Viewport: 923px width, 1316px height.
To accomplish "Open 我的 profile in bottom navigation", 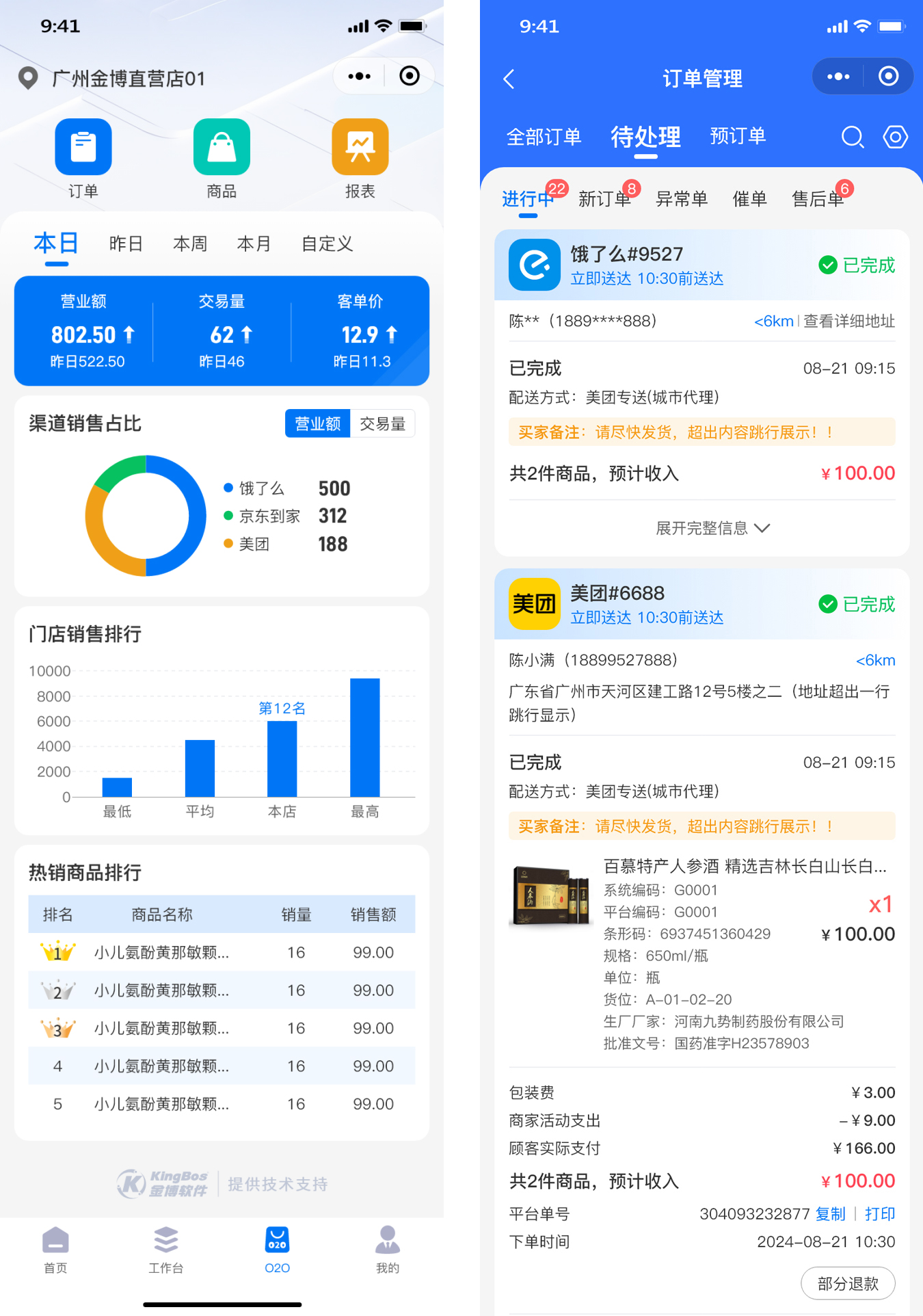I will click(x=387, y=1249).
